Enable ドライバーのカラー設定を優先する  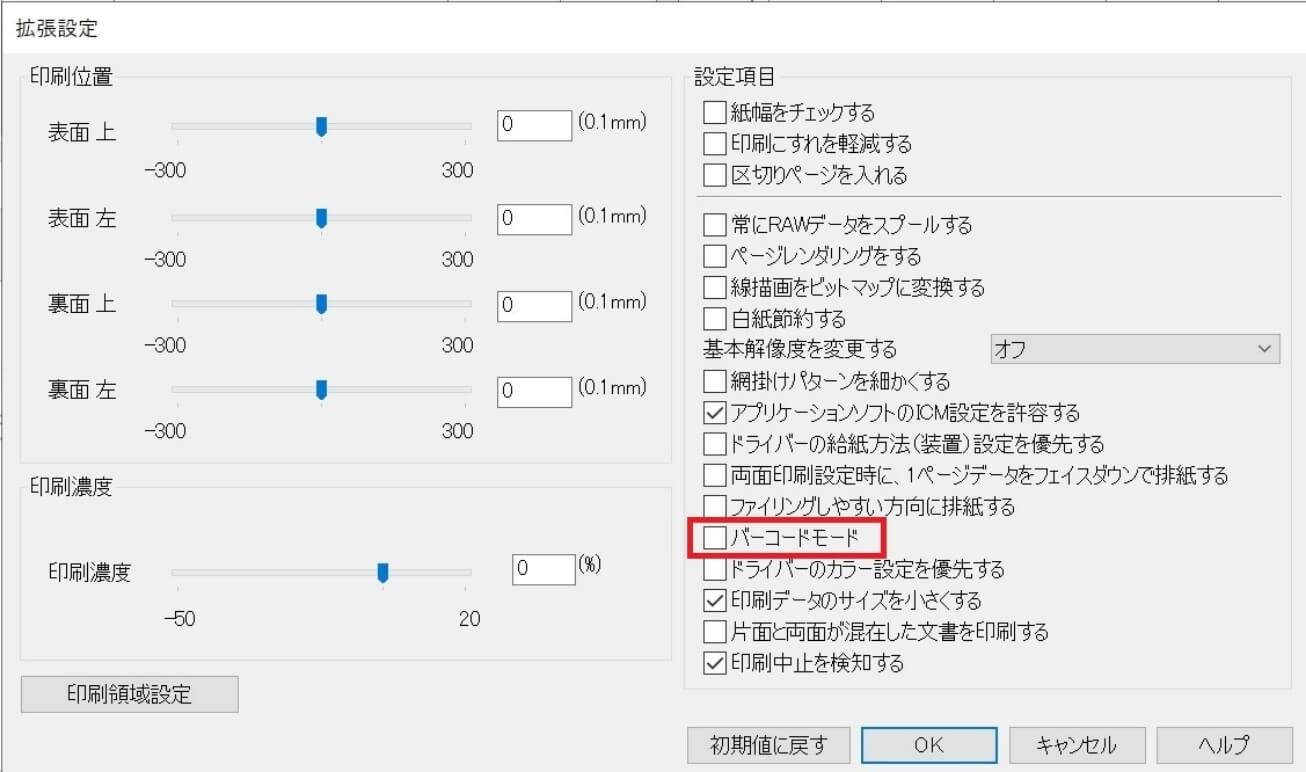click(x=714, y=570)
